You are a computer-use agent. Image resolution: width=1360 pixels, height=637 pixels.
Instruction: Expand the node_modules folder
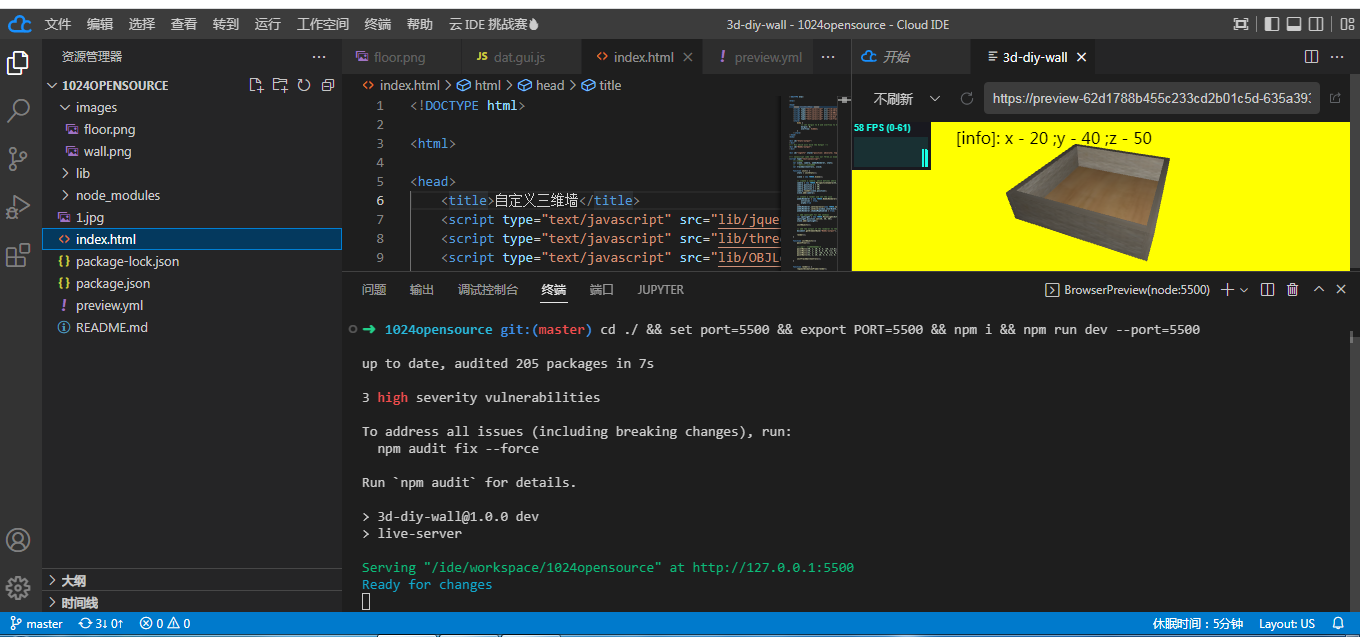coord(117,195)
